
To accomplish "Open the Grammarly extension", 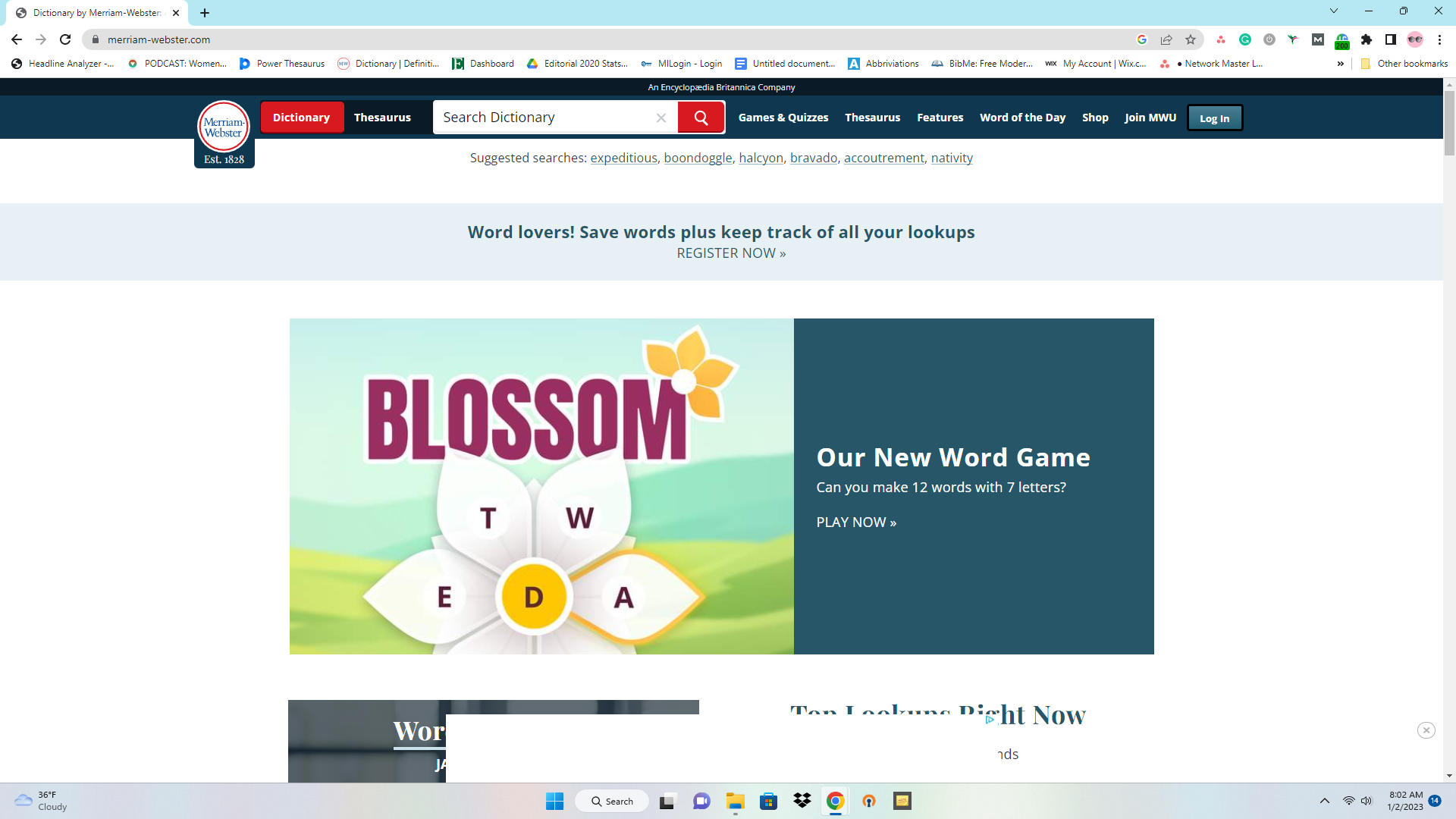I will pyautogui.click(x=1245, y=39).
